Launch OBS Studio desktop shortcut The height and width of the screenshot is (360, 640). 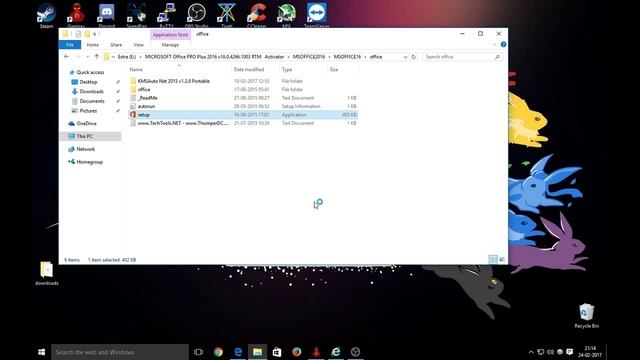coord(196,14)
